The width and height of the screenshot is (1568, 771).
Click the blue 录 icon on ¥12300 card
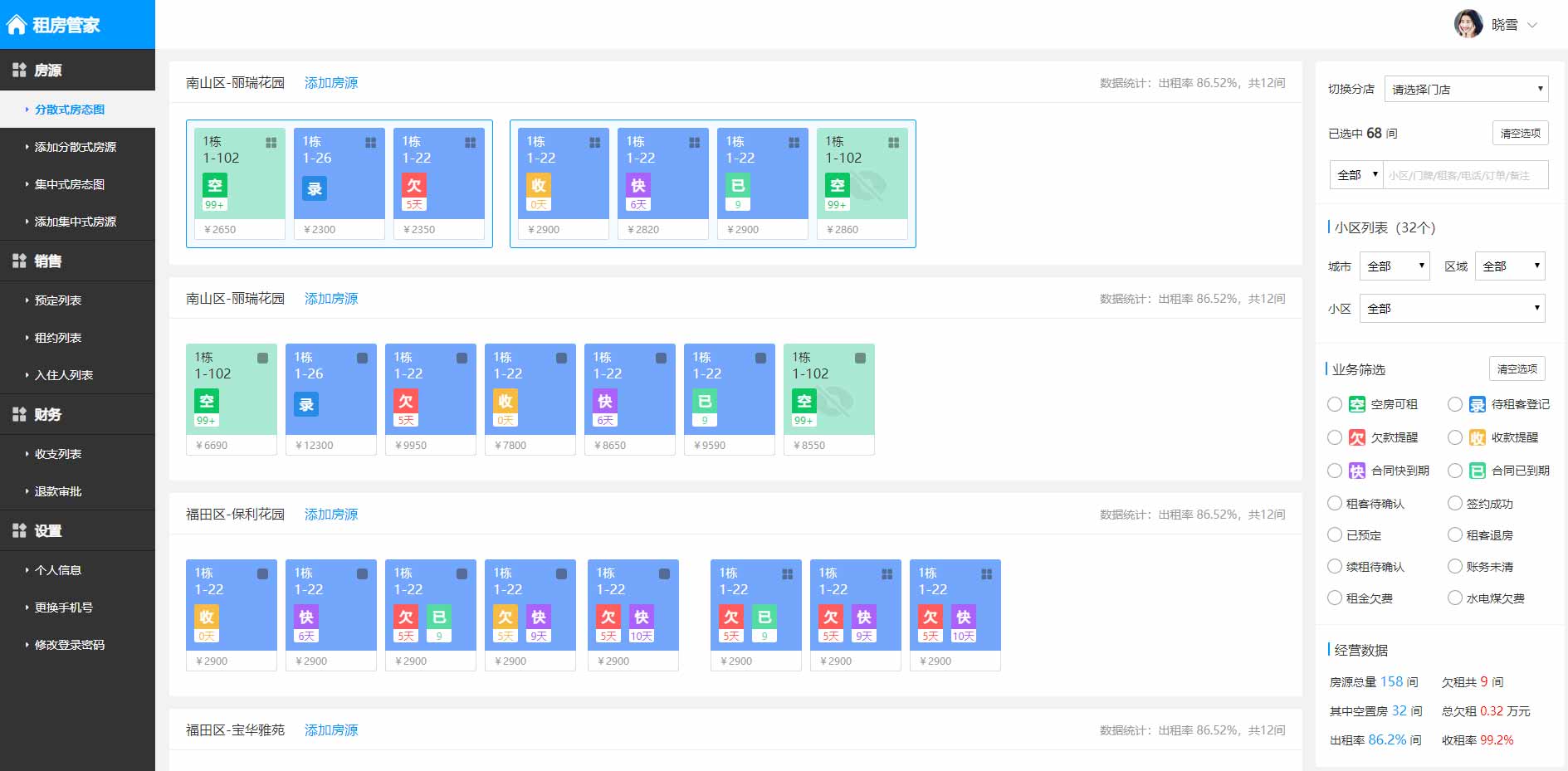[x=306, y=404]
